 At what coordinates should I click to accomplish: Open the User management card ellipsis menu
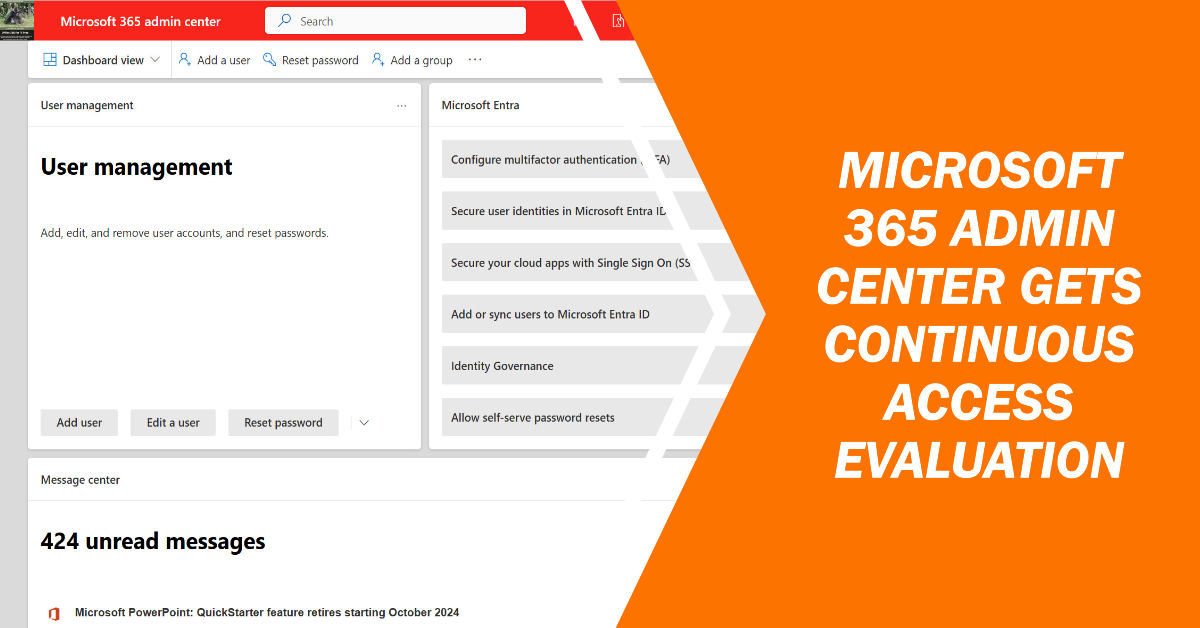[x=401, y=106]
